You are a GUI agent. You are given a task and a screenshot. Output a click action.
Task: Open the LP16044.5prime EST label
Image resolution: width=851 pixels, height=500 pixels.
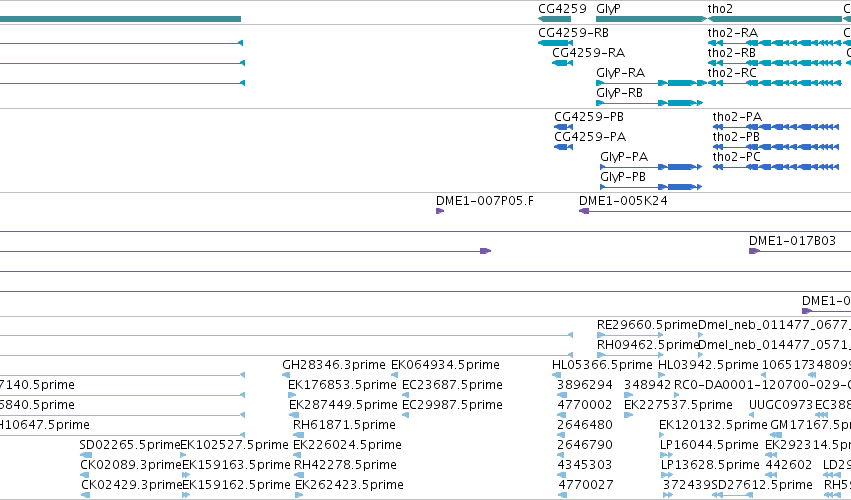coord(709,445)
